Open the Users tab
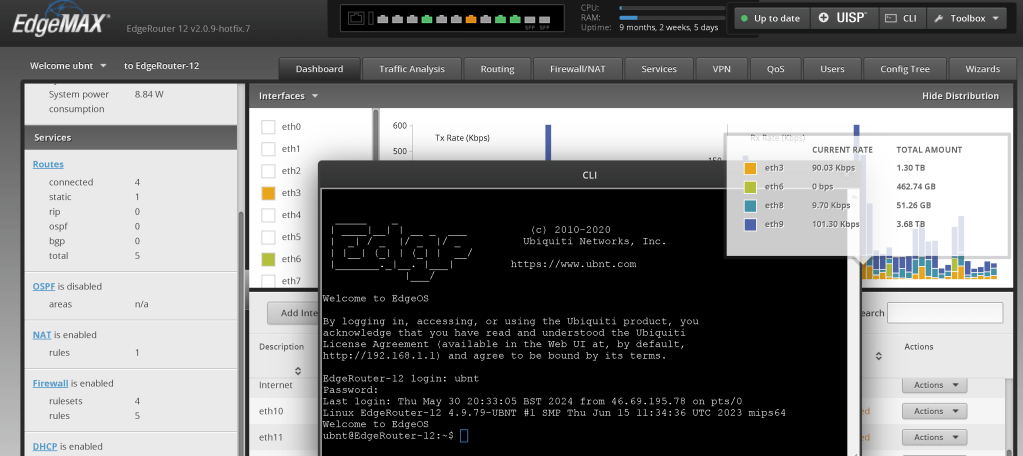 (832, 69)
